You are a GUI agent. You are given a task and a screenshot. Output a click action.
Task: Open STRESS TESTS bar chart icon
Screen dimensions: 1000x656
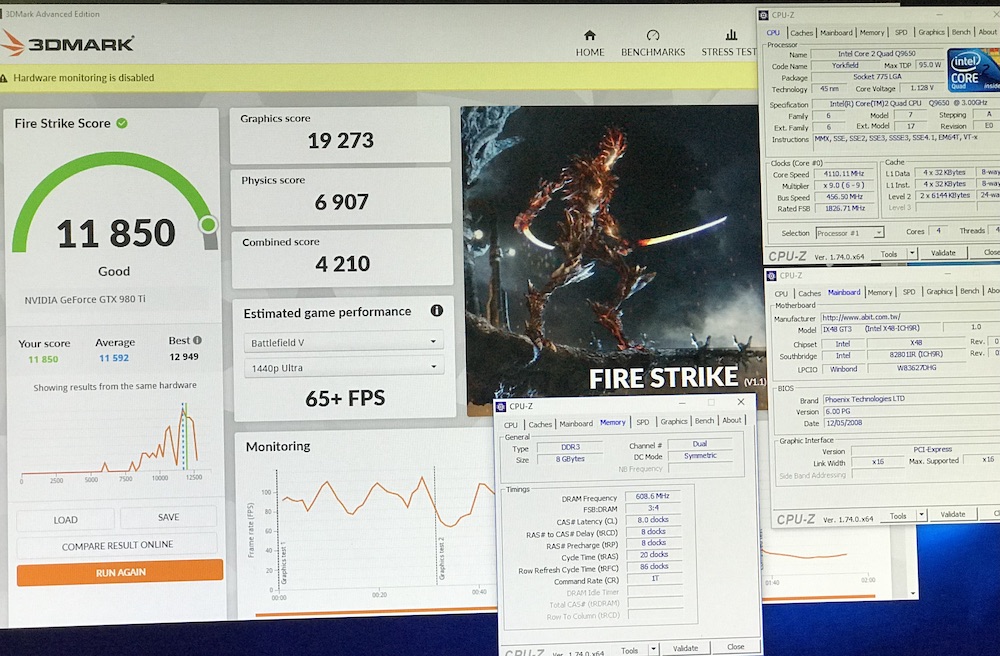point(731,34)
